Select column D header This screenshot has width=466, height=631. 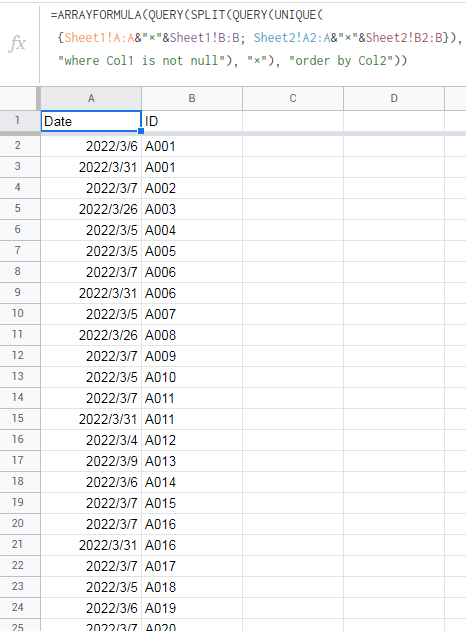point(394,98)
